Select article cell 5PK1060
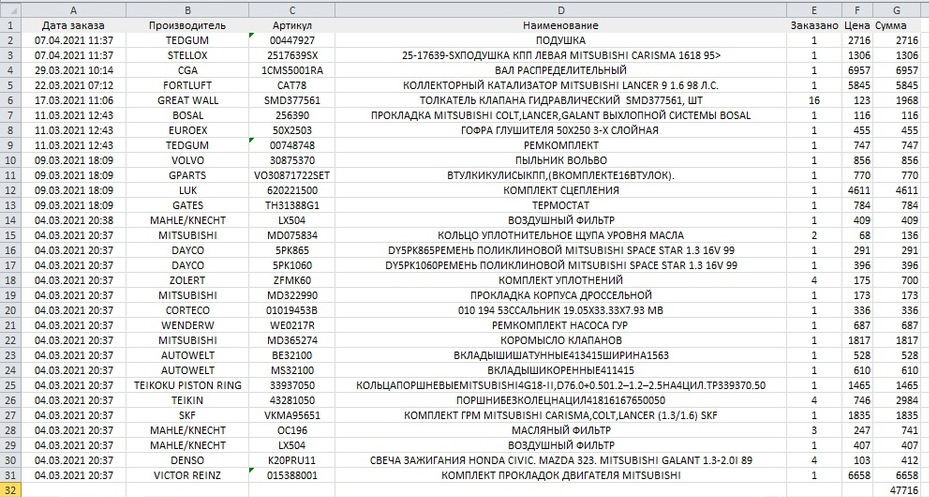 coord(292,265)
